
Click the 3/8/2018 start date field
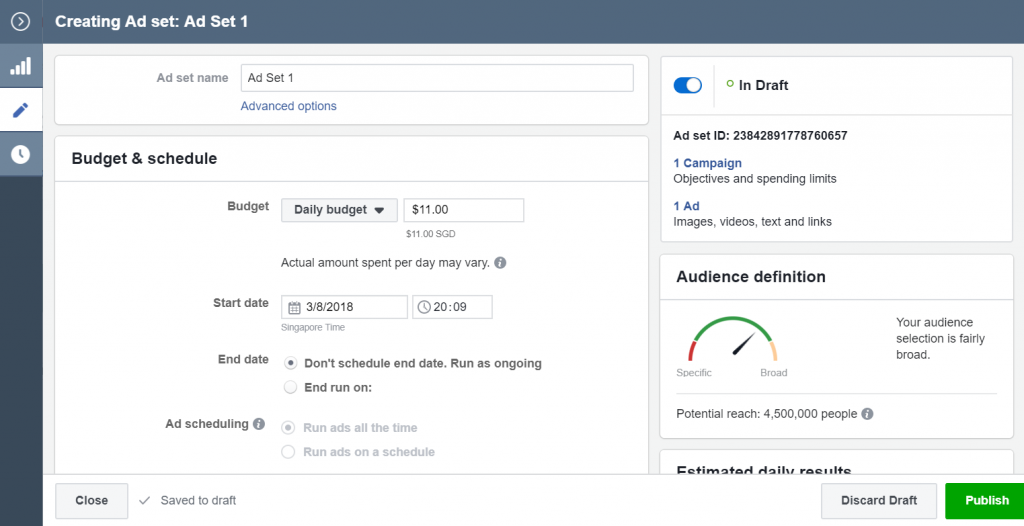click(x=344, y=307)
